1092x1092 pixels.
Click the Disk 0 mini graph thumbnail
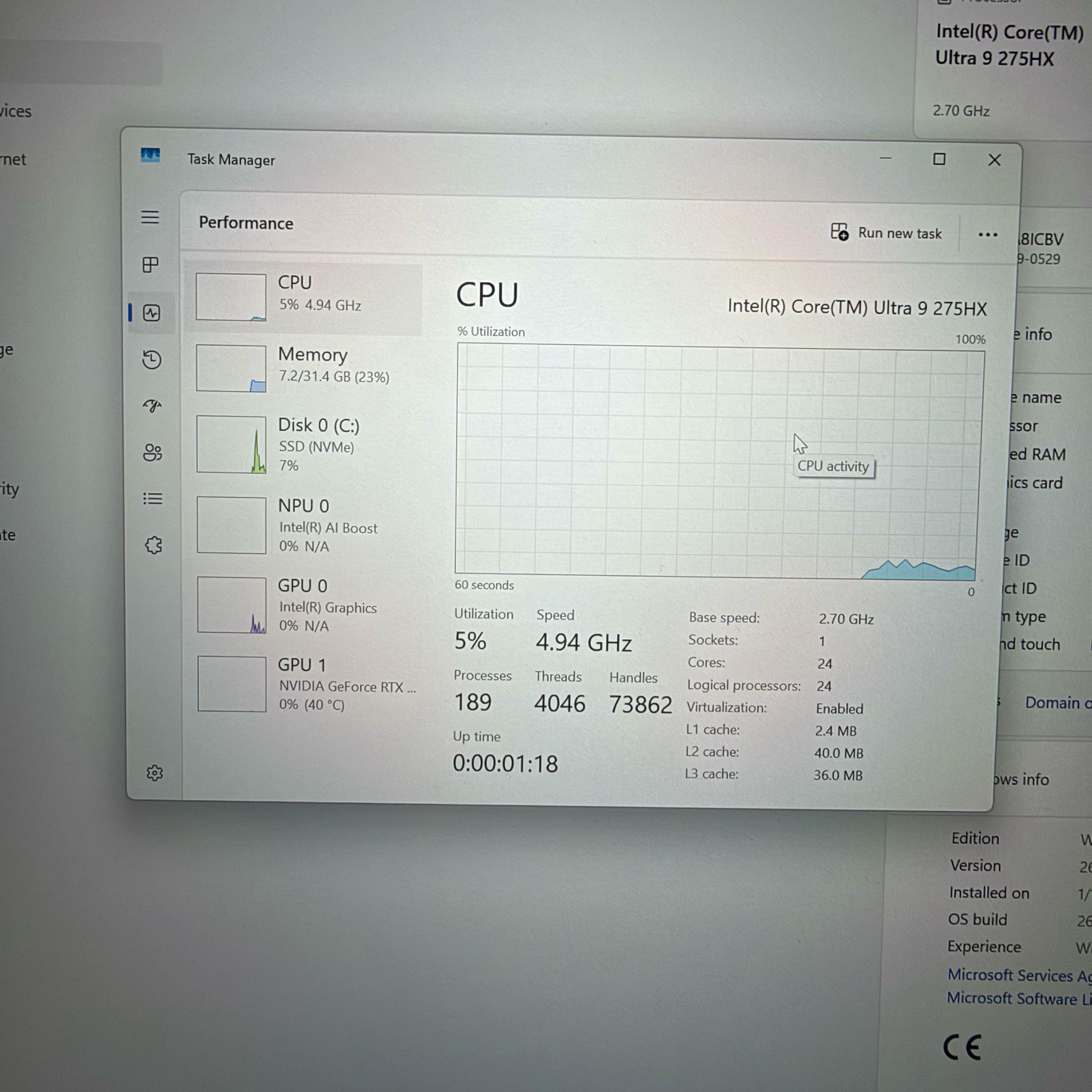231,444
